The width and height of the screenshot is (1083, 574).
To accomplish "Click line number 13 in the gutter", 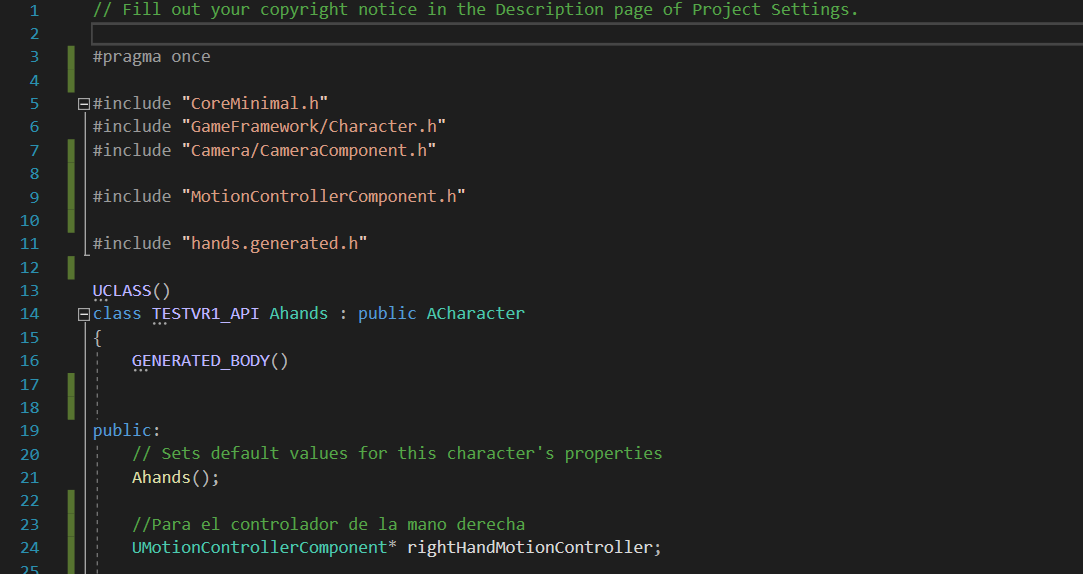I will click(x=30, y=290).
